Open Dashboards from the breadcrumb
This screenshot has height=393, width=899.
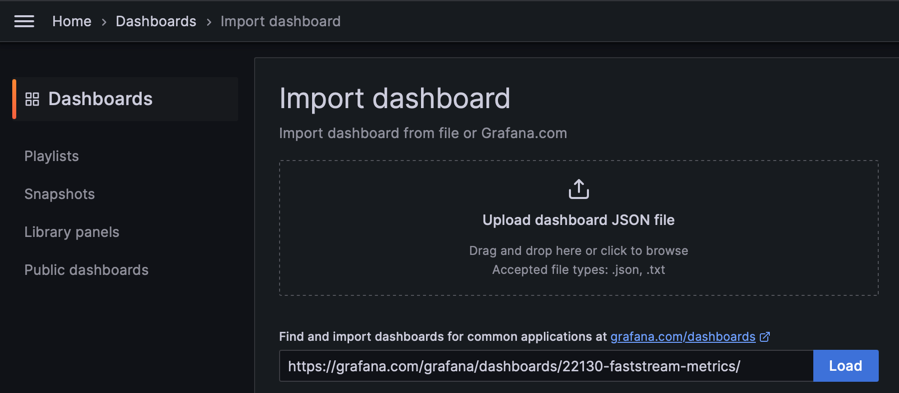(x=156, y=22)
